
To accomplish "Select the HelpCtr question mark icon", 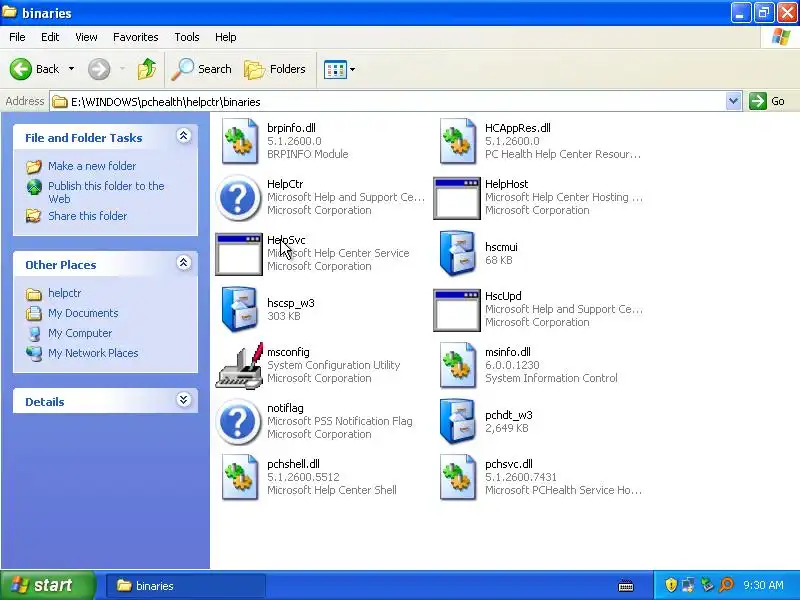I will tap(238, 197).
